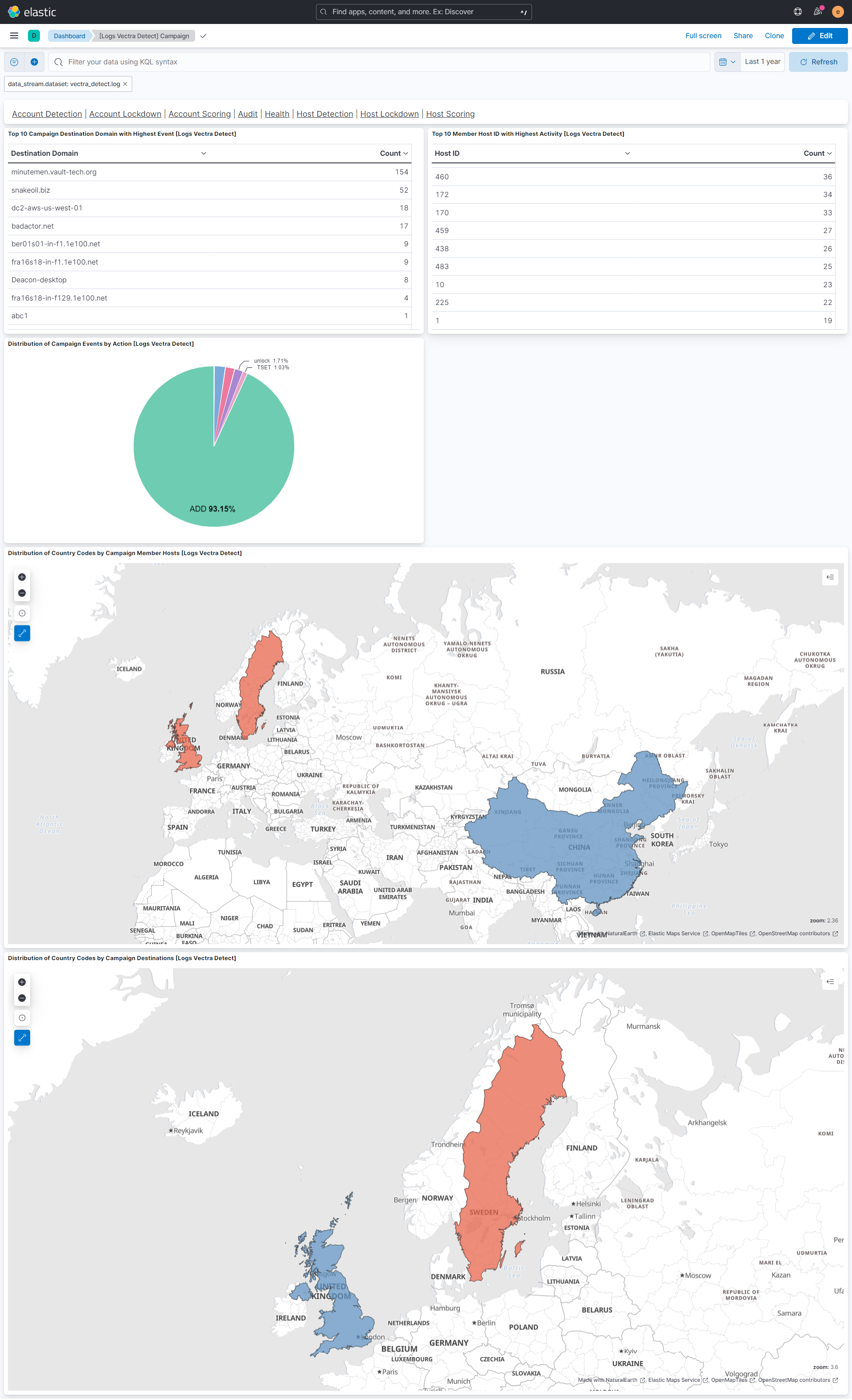The height and width of the screenshot is (1400, 852).
Task: Go to Account Scoring dashboard link
Action: (x=199, y=114)
